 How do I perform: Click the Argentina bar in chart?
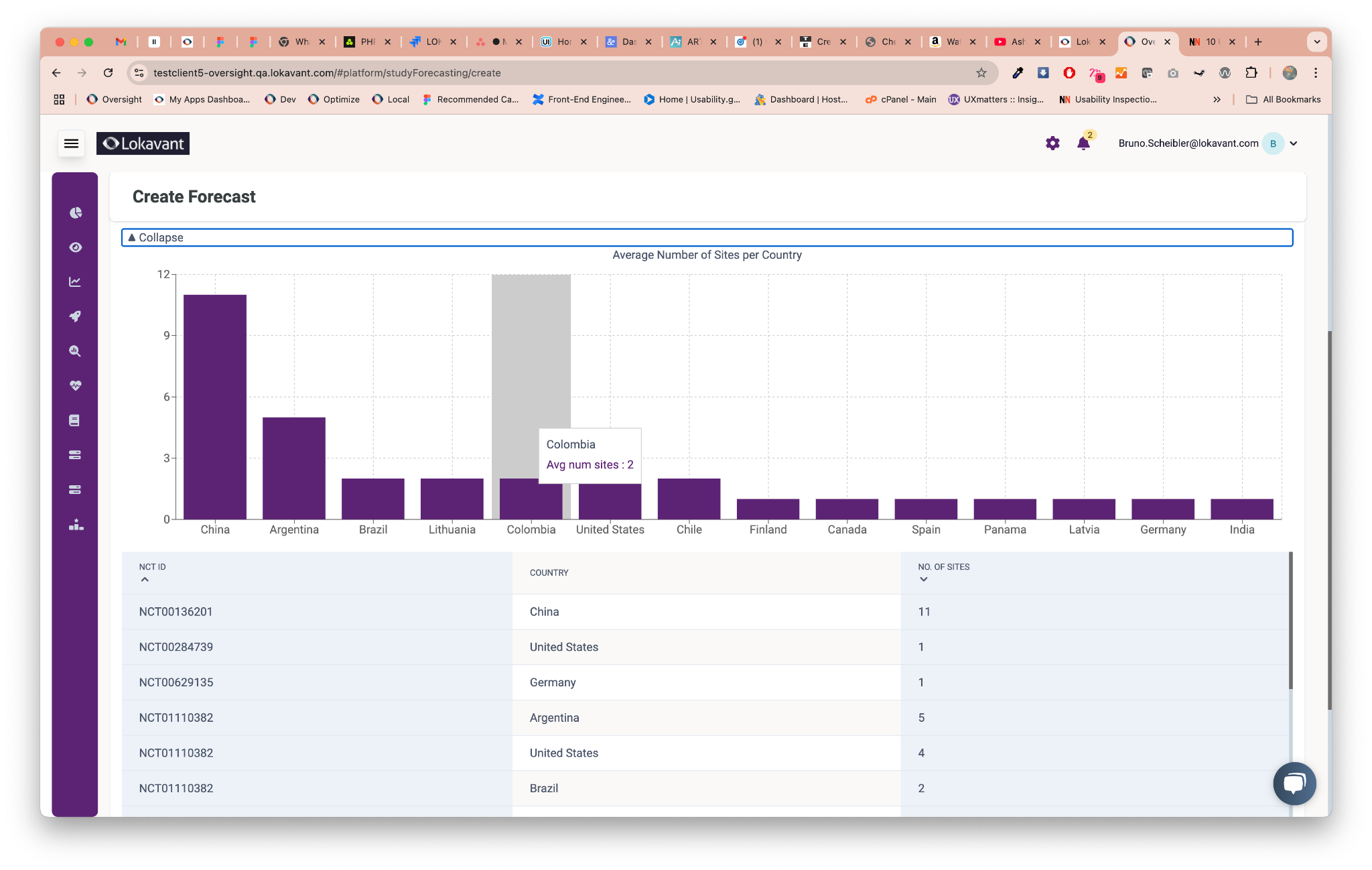294,468
